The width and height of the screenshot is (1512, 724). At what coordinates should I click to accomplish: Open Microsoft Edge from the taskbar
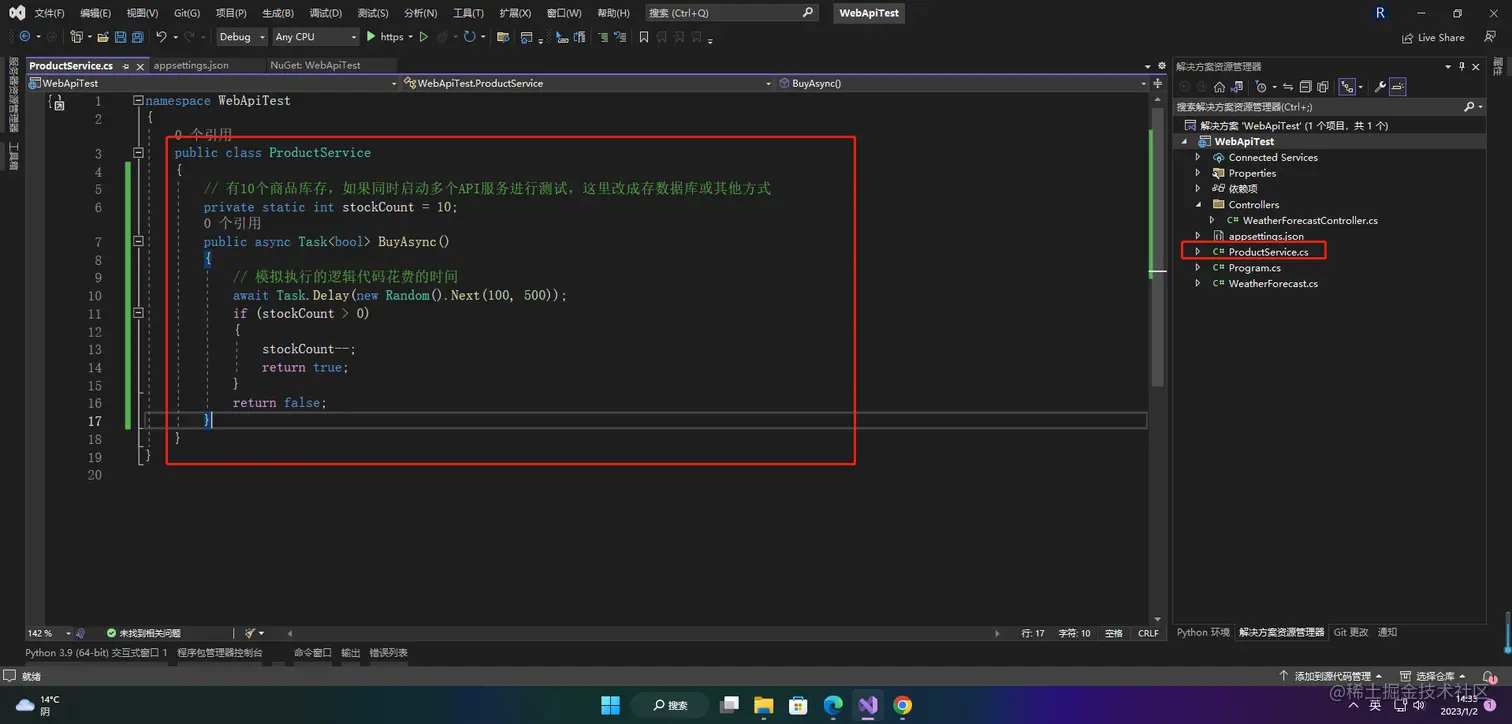[833, 705]
